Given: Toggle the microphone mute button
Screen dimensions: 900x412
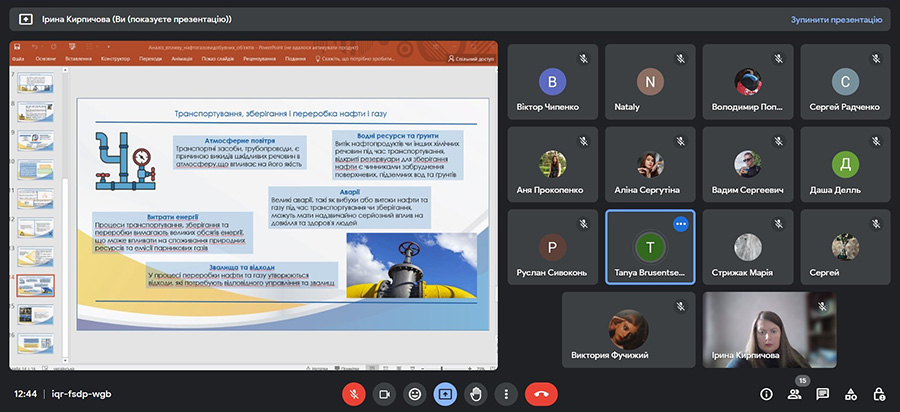Looking at the screenshot, I should pos(354,394).
